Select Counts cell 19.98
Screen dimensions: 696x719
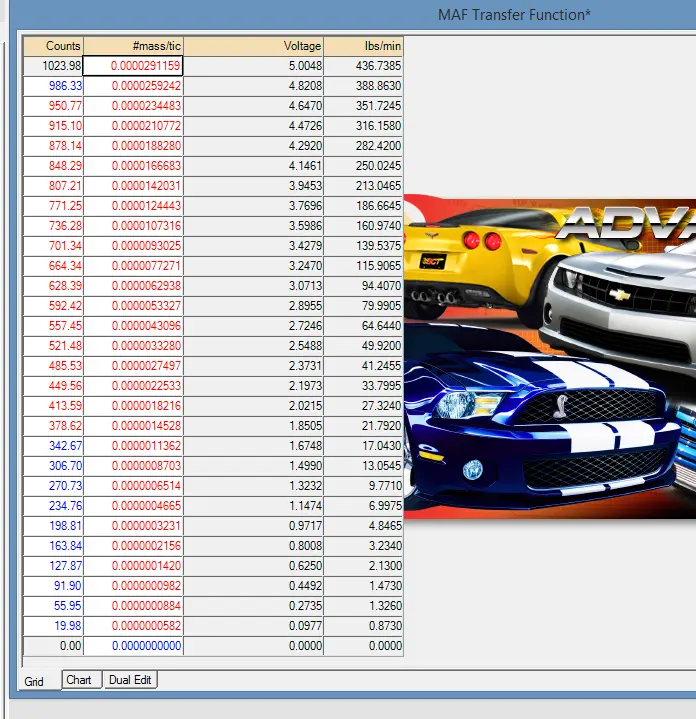tap(53, 627)
